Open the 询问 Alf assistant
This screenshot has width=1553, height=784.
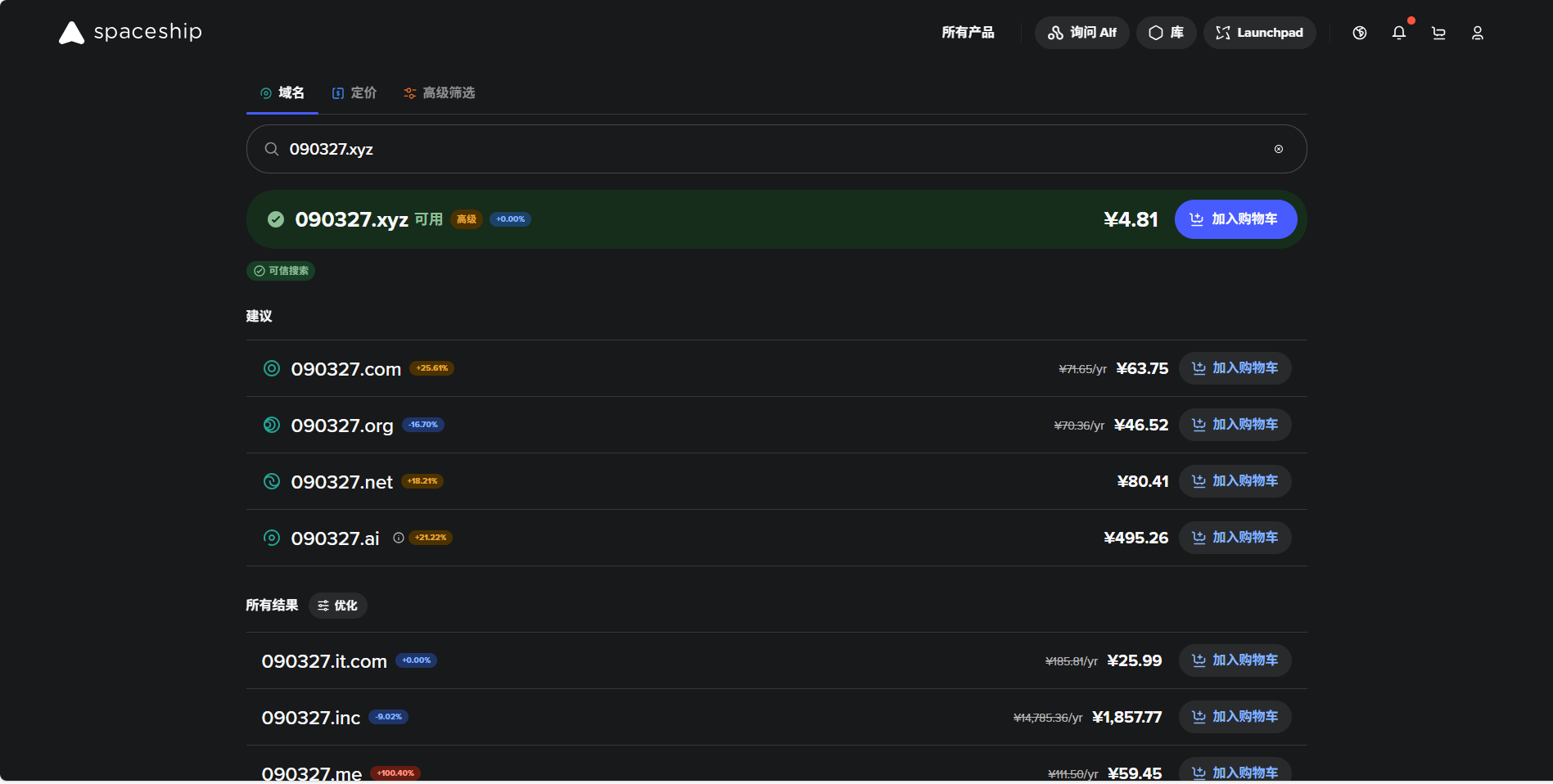(1081, 33)
